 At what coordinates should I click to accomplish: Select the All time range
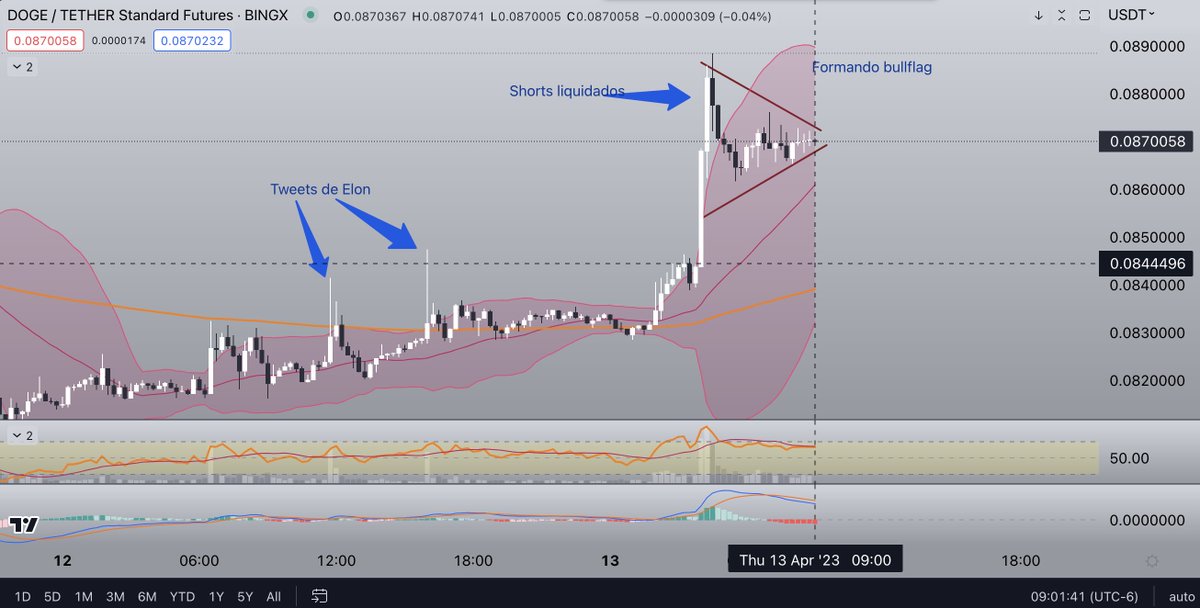click(273, 597)
